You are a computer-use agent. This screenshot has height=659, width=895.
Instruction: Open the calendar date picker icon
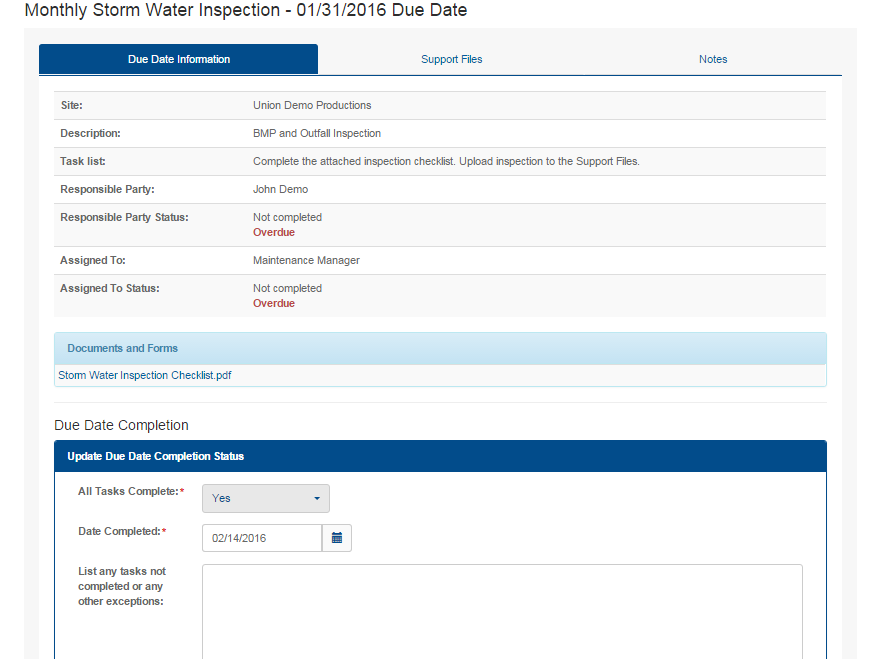337,538
